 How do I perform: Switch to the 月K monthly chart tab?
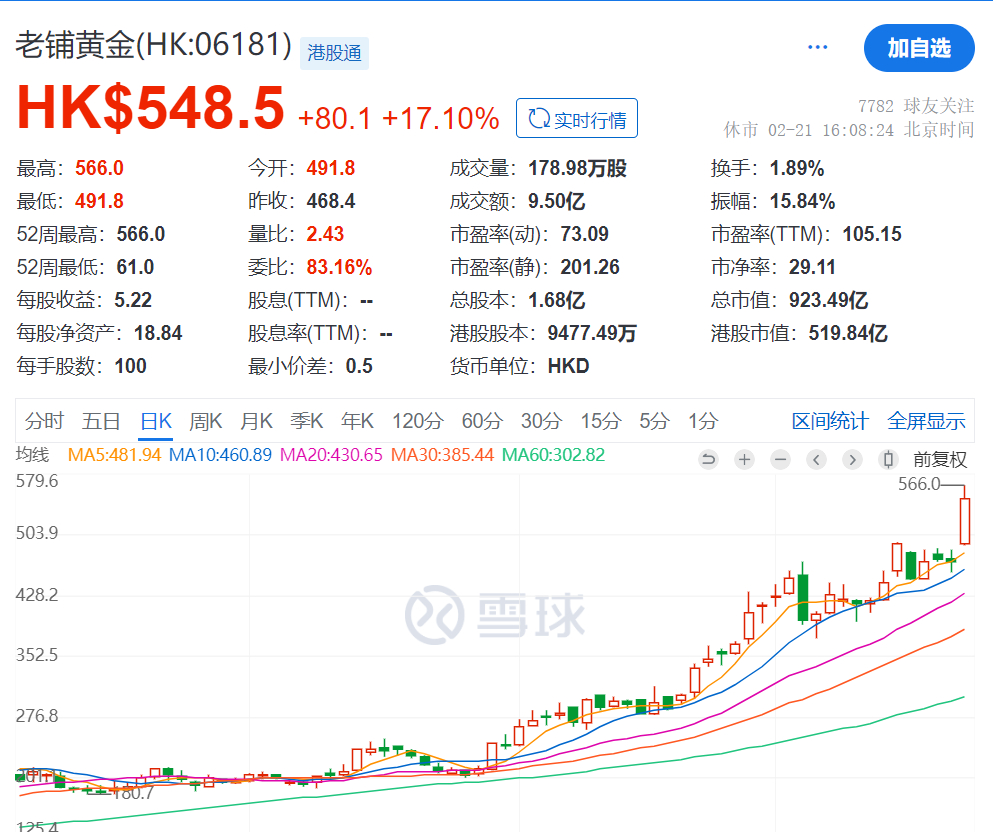(256, 421)
